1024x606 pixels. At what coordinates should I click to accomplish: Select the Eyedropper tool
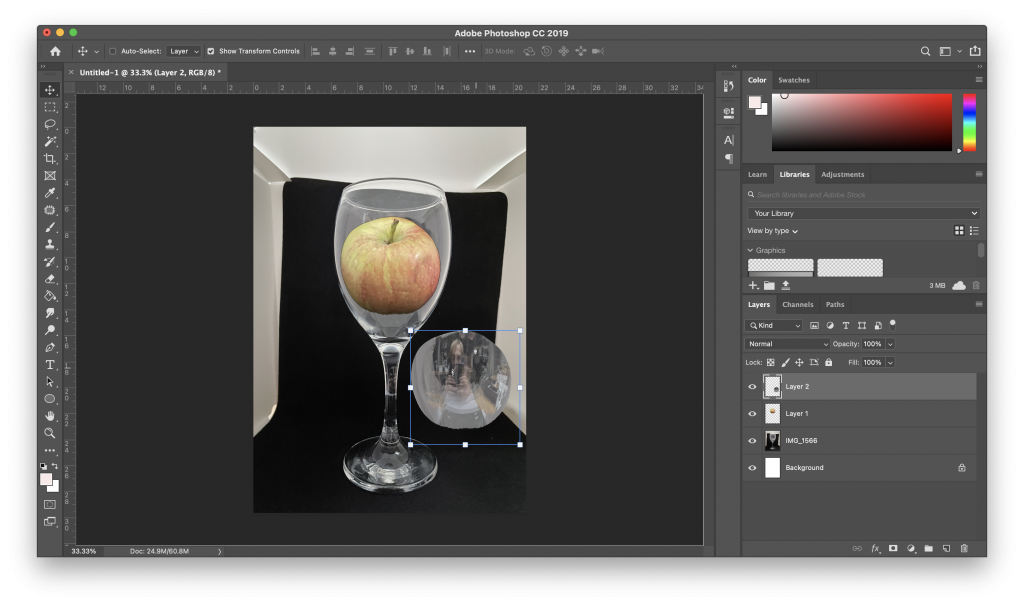tap(50, 193)
